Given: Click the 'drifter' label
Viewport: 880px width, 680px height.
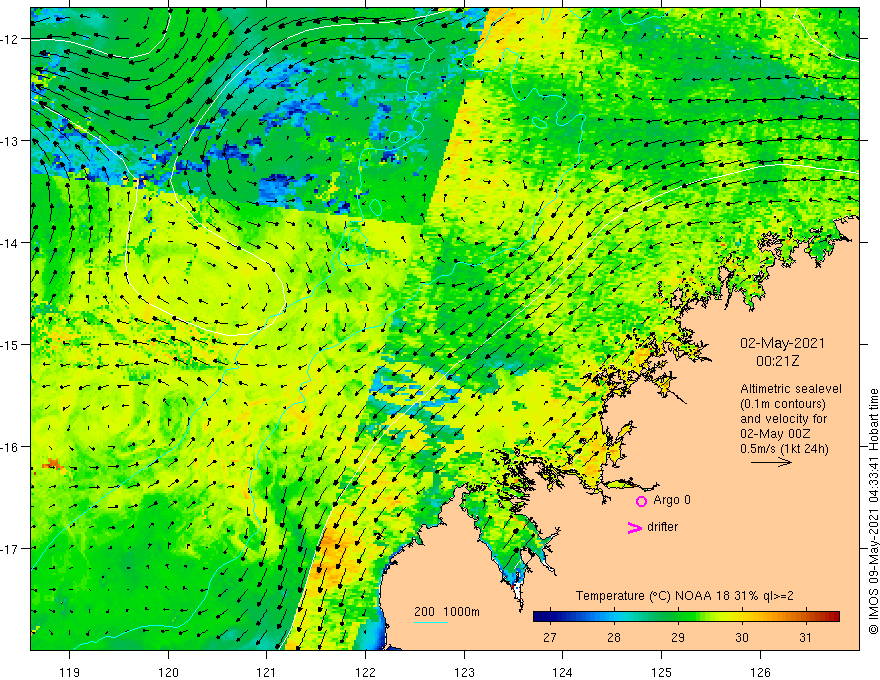Looking at the screenshot, I should [x=662, y=527].
